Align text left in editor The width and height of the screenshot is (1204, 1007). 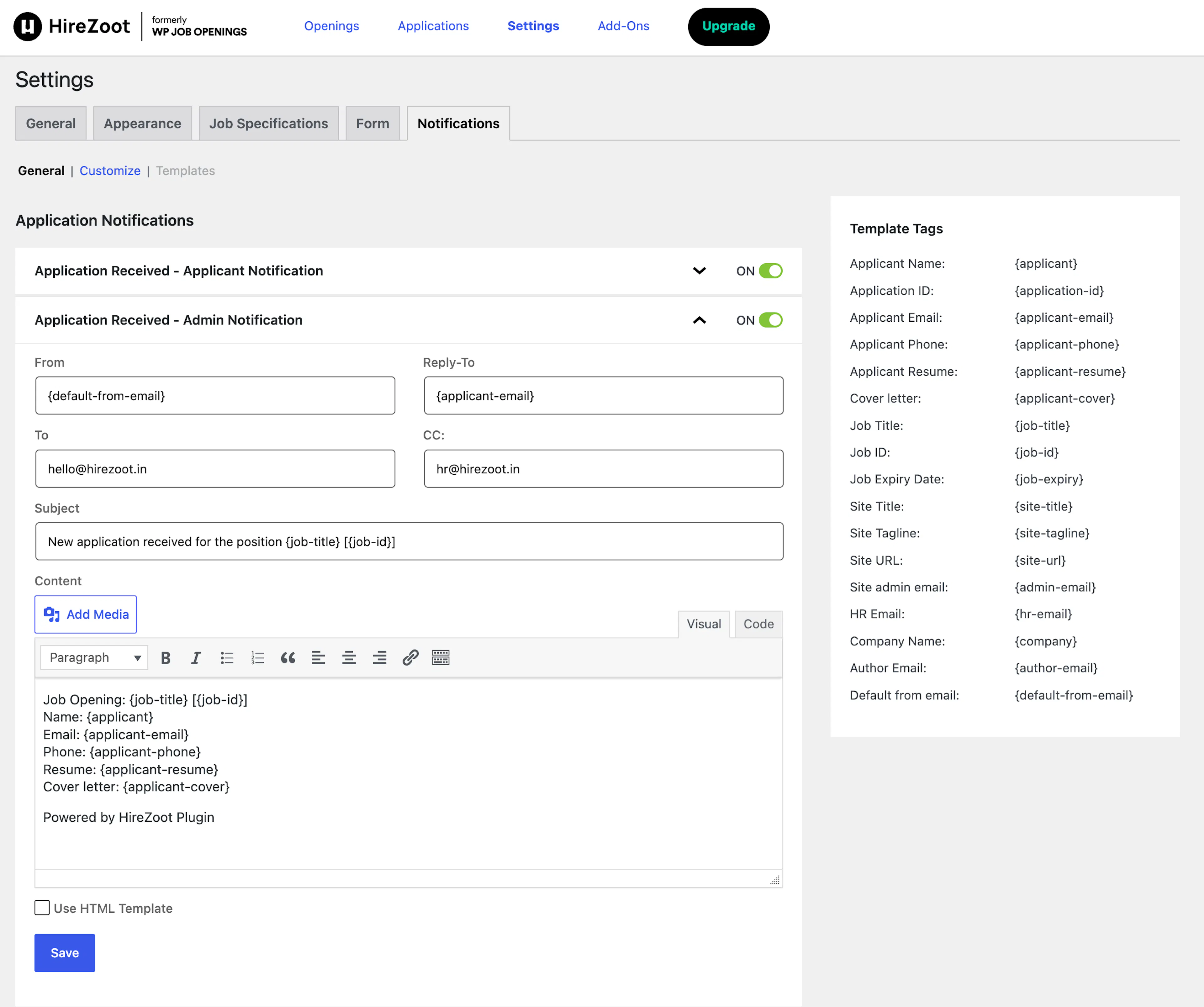(x=318, y=657)
